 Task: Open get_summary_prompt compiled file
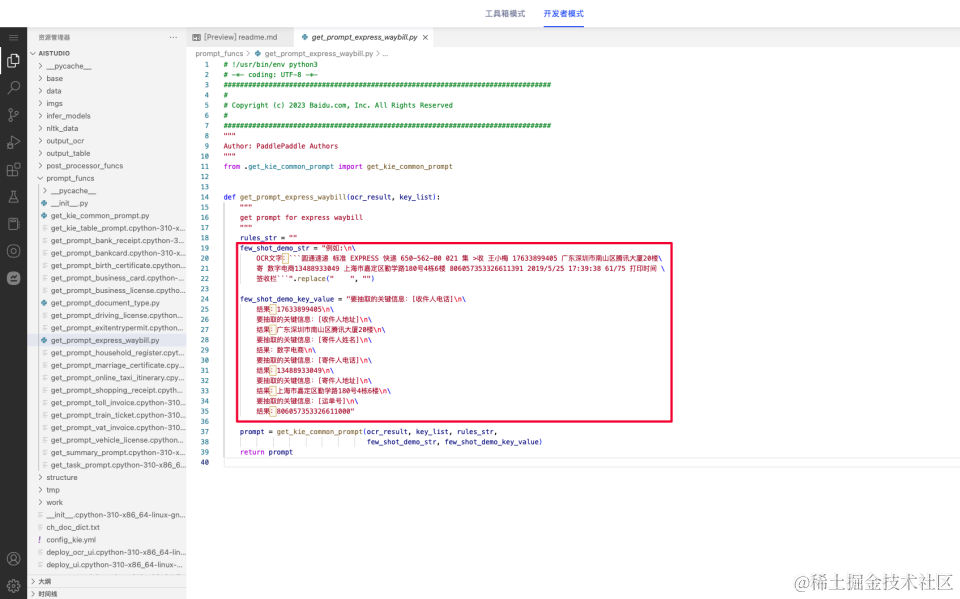click(117, 453)
